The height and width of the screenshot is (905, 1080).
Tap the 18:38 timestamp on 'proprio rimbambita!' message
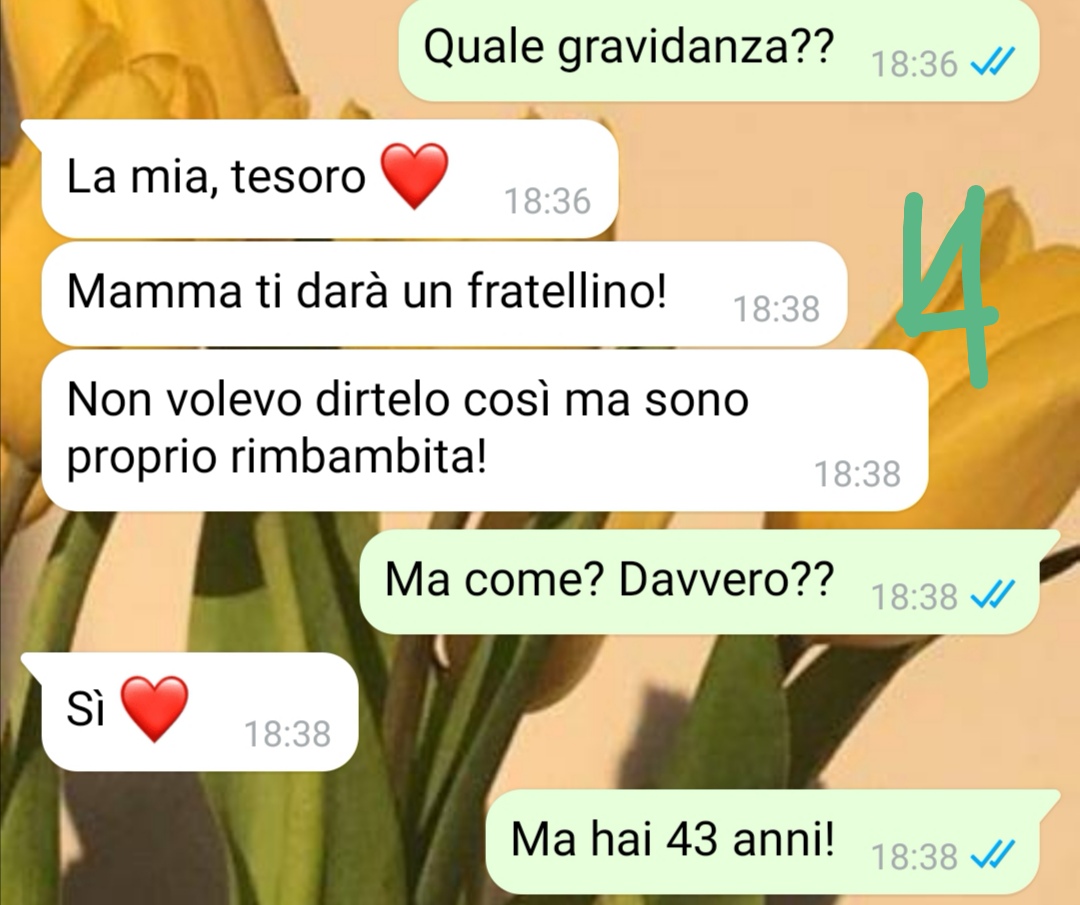858,475
